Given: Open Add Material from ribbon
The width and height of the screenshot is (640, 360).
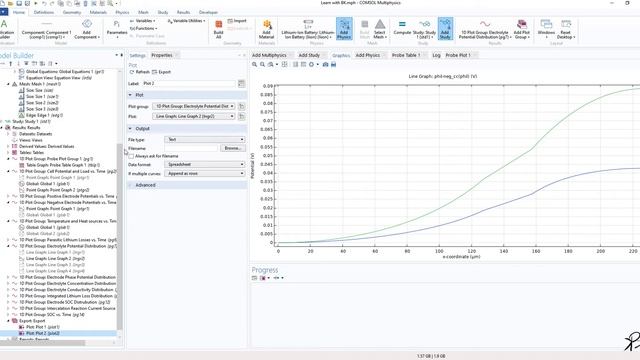Looking at the screenshot, I should pyautogui.click(x=267, y=29).
